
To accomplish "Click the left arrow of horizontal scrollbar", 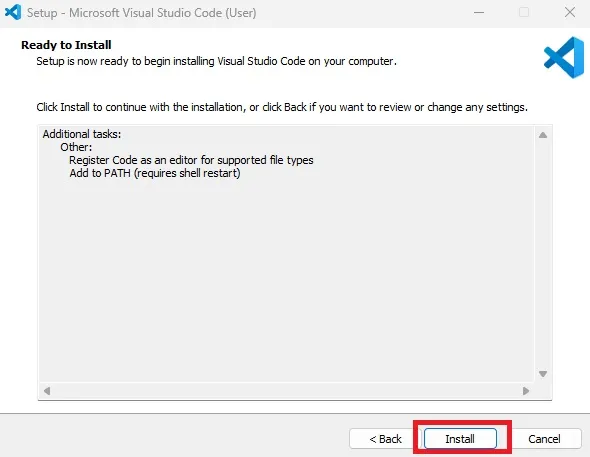I will [47, 391].
